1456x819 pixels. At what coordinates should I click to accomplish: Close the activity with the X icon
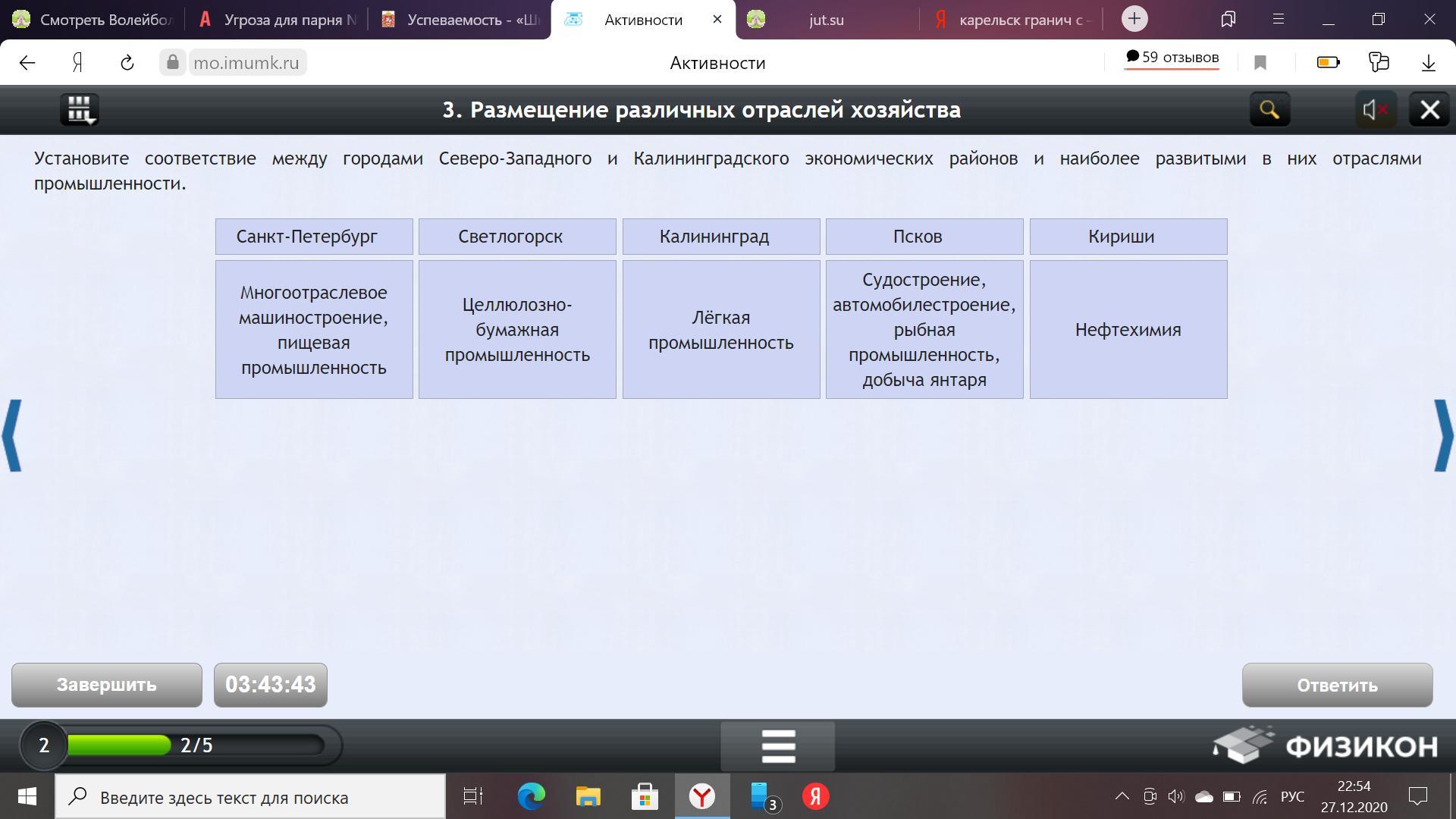pyautogui.click(x=1429, y=110)
